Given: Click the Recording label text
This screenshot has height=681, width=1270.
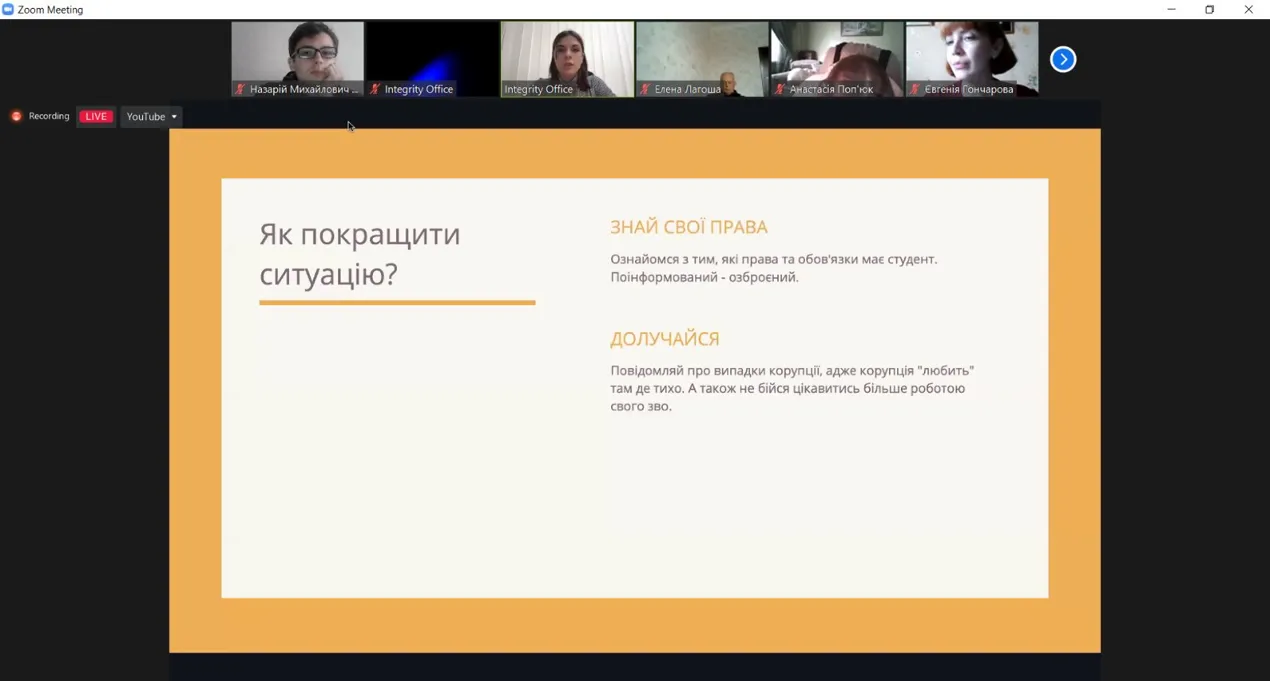Looking at the screenshot, I should (49, 116).
